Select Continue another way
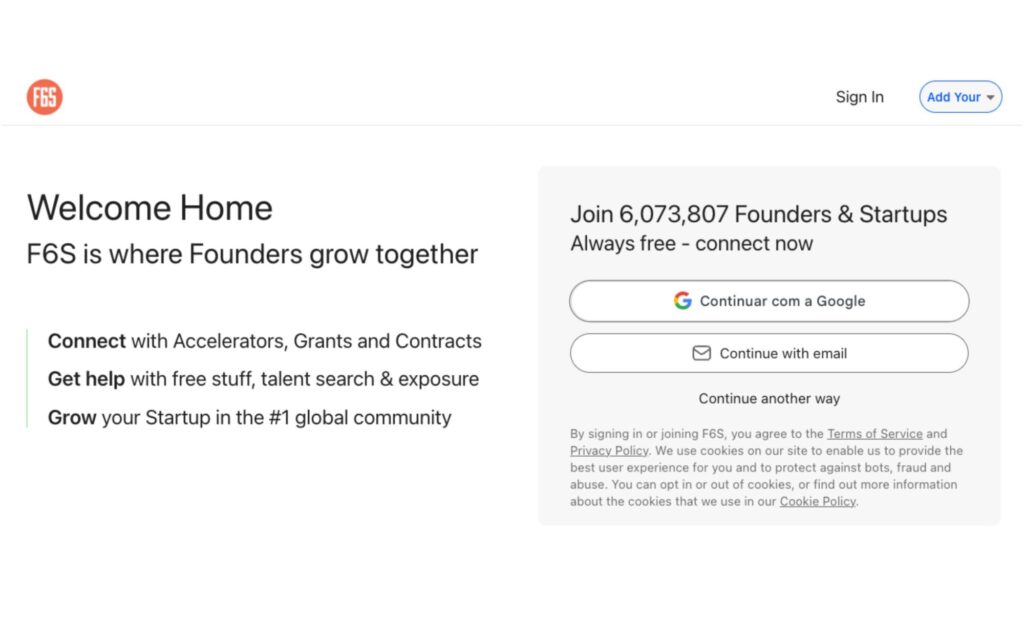This screenshot has height=619, width=1024. [x=769, y=398]
